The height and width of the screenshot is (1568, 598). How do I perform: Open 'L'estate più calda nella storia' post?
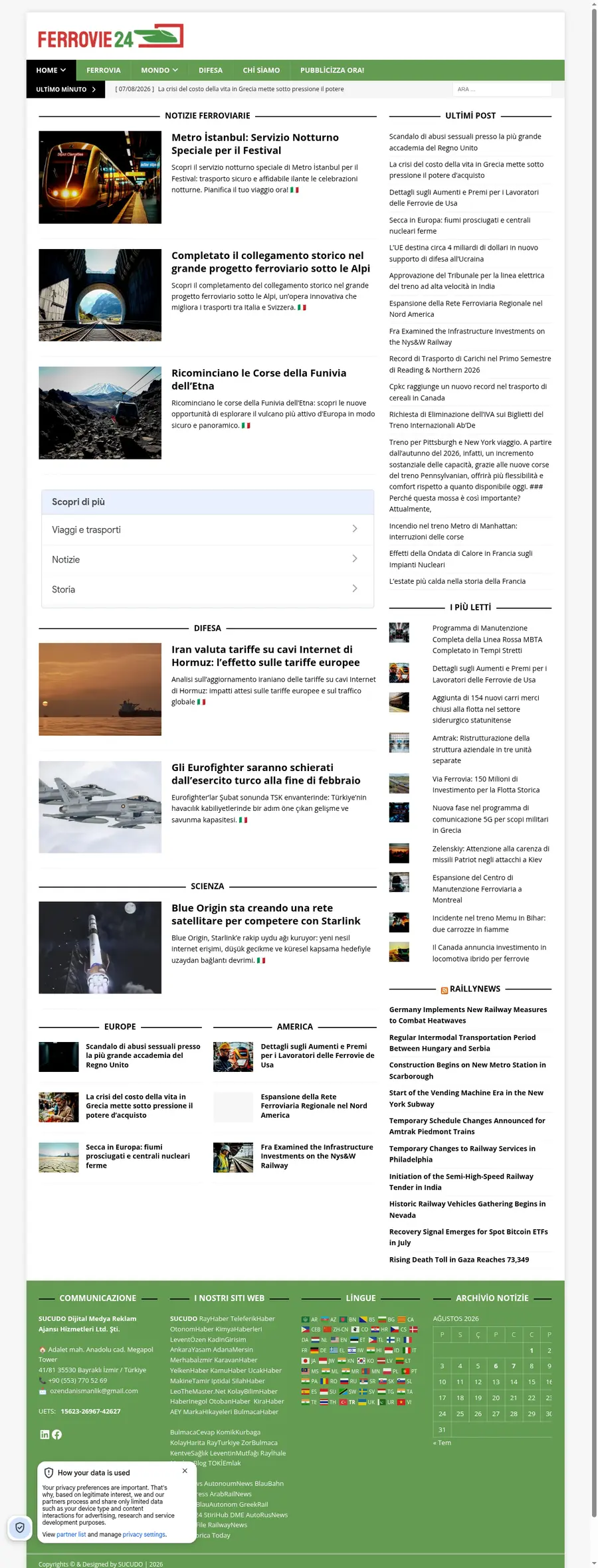tap(457, 581)
